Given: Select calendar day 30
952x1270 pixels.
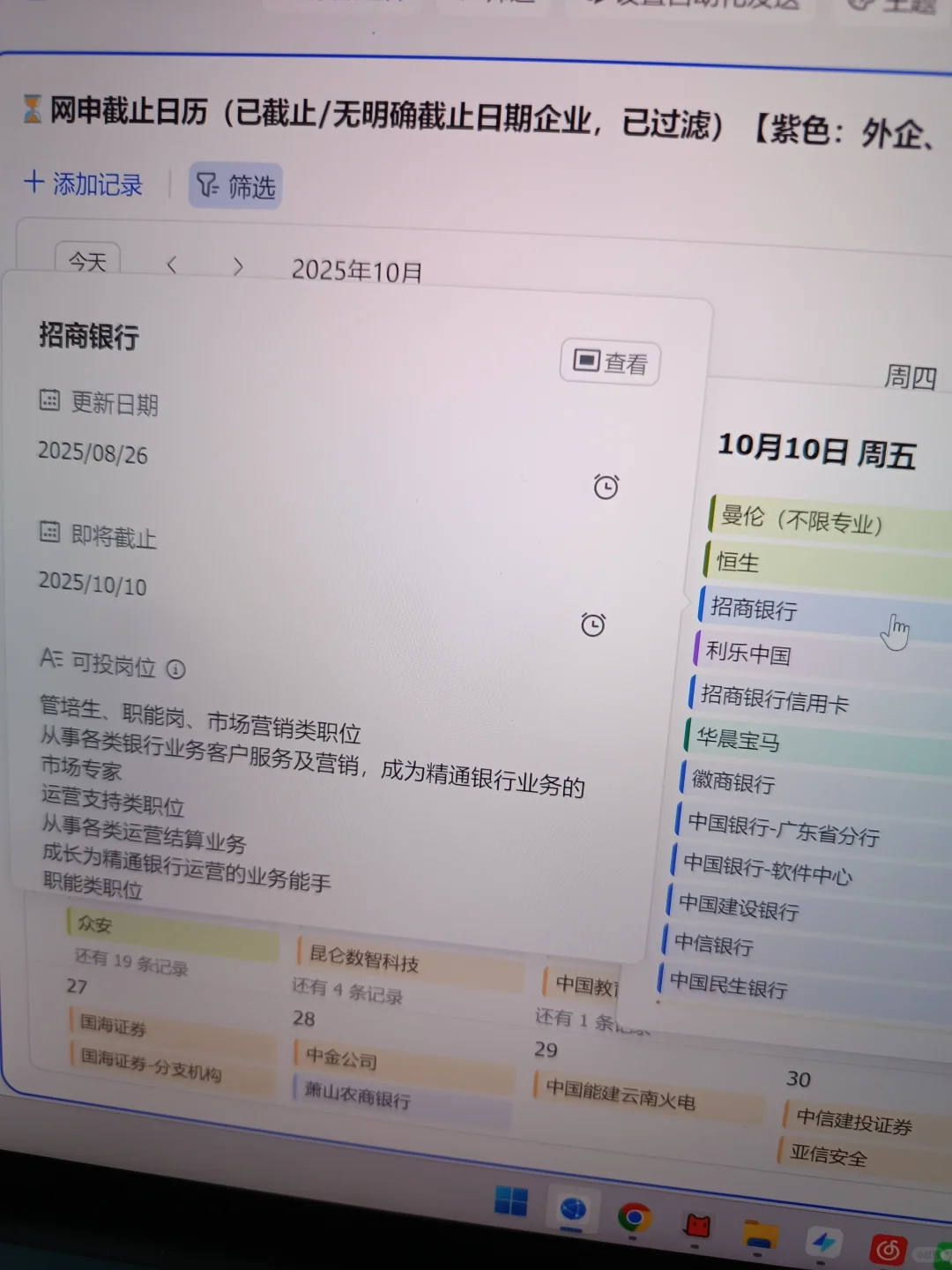Looking at the screenshot, I should click(799, 1079).
